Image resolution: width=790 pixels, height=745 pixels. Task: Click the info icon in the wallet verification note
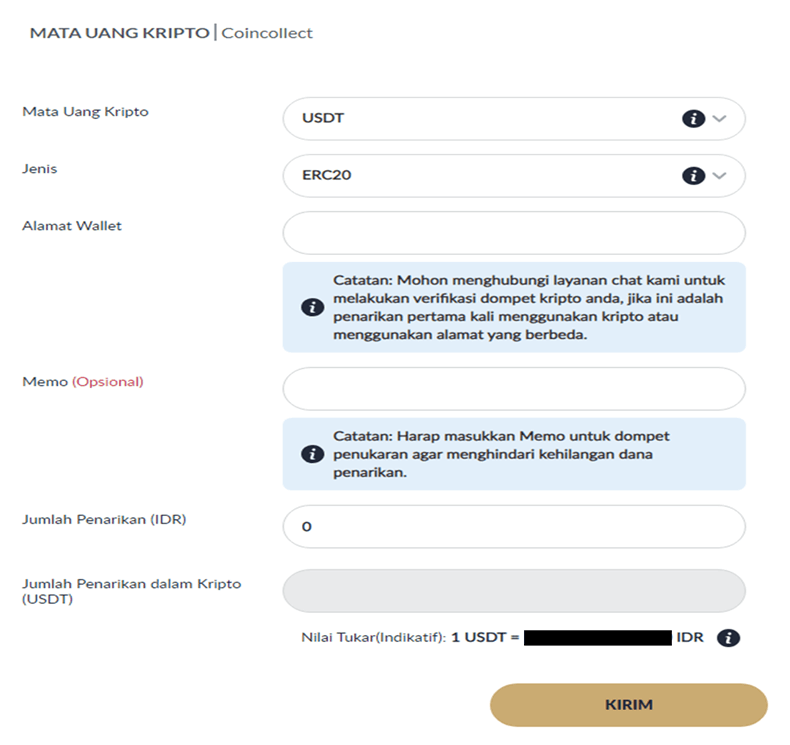point(312,307)
